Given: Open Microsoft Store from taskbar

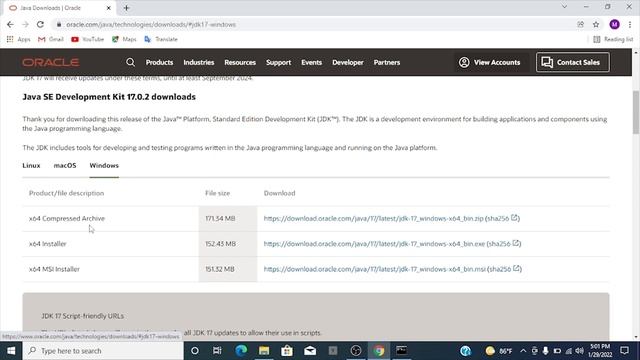Looking at the screenshot, I should [287, 351].
